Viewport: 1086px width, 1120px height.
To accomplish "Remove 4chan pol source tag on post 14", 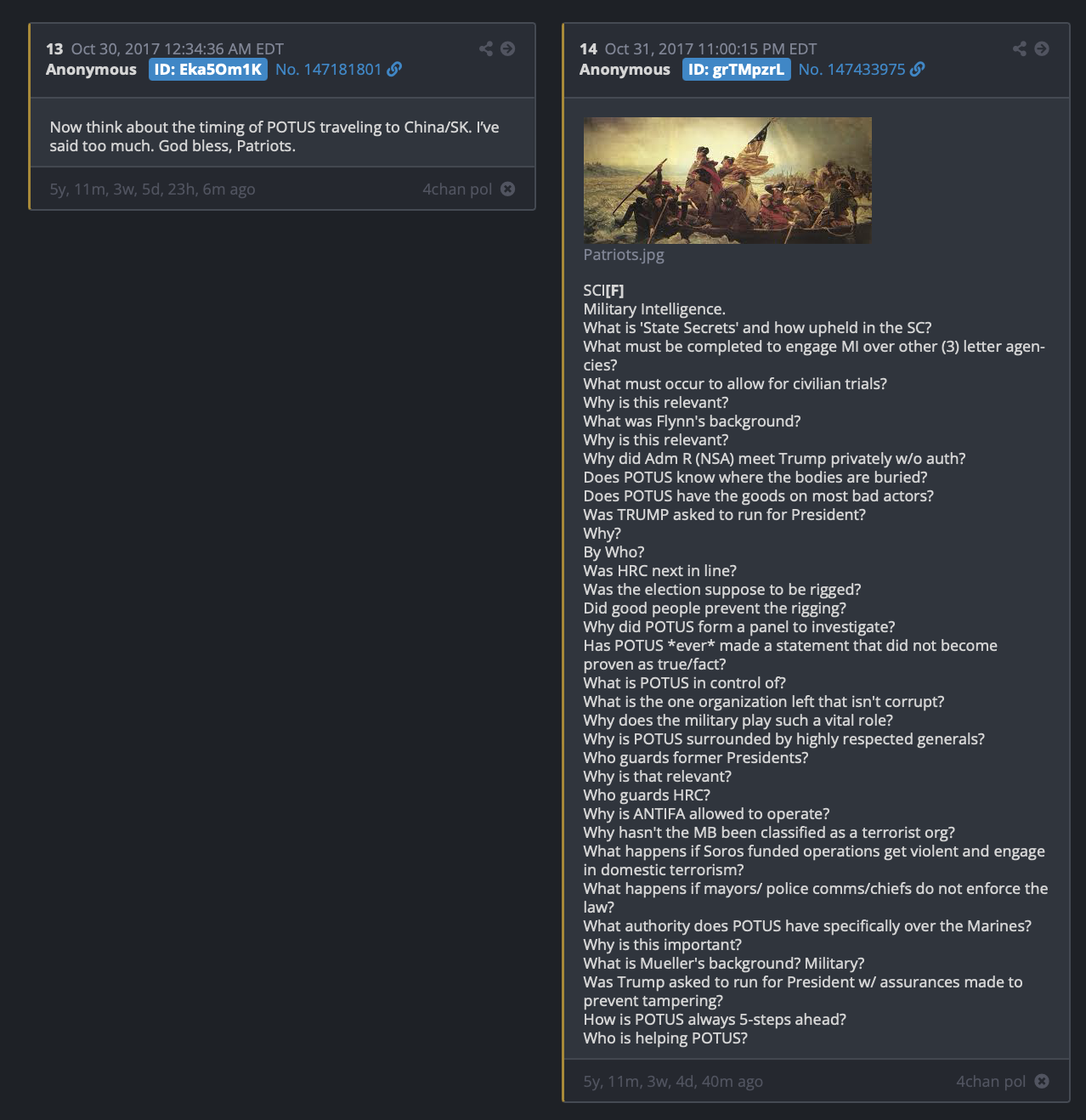I will (x=1042, y=1081).
